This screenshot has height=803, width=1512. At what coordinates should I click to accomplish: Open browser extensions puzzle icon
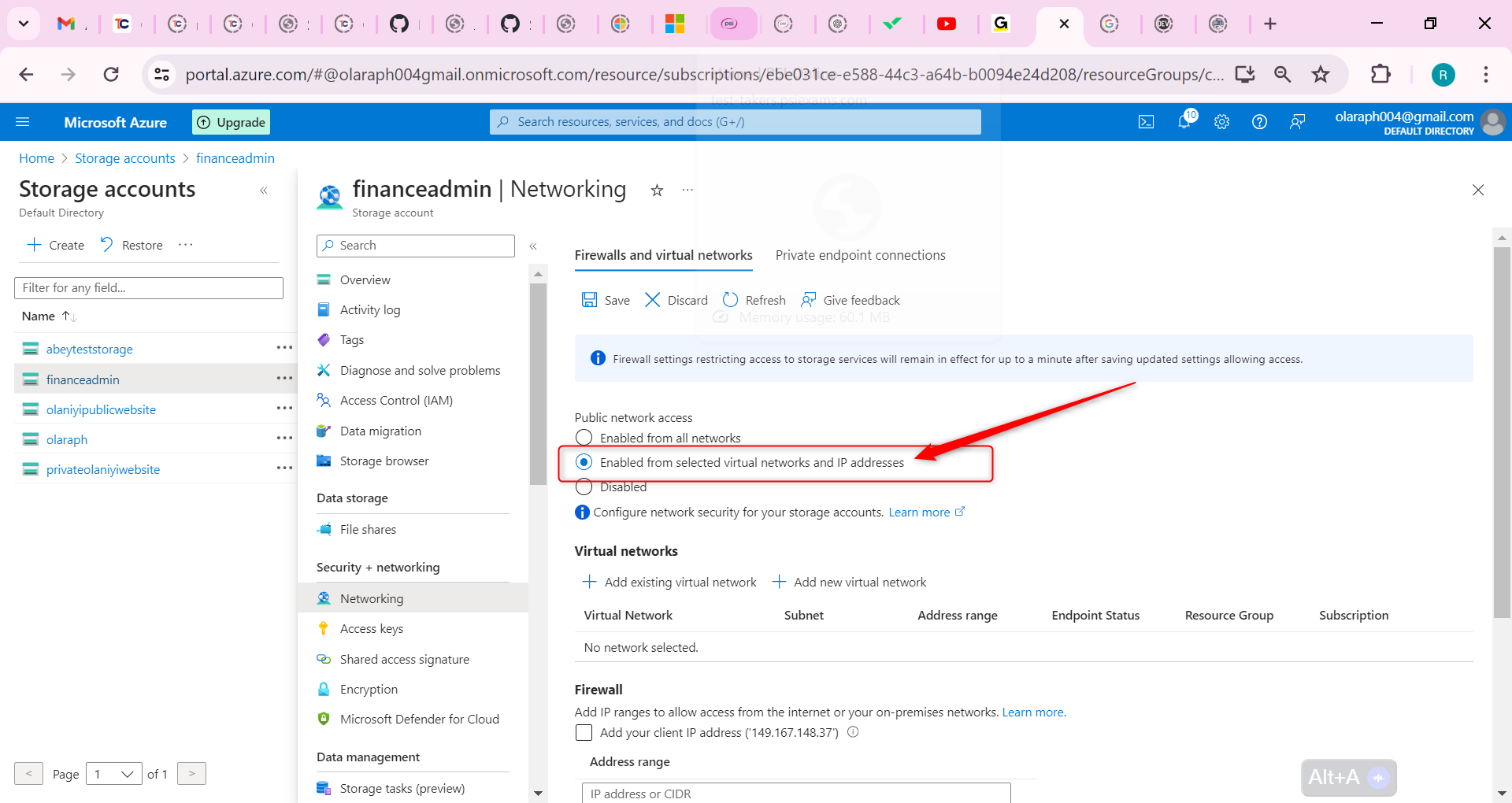click(x=1380, y=74)
